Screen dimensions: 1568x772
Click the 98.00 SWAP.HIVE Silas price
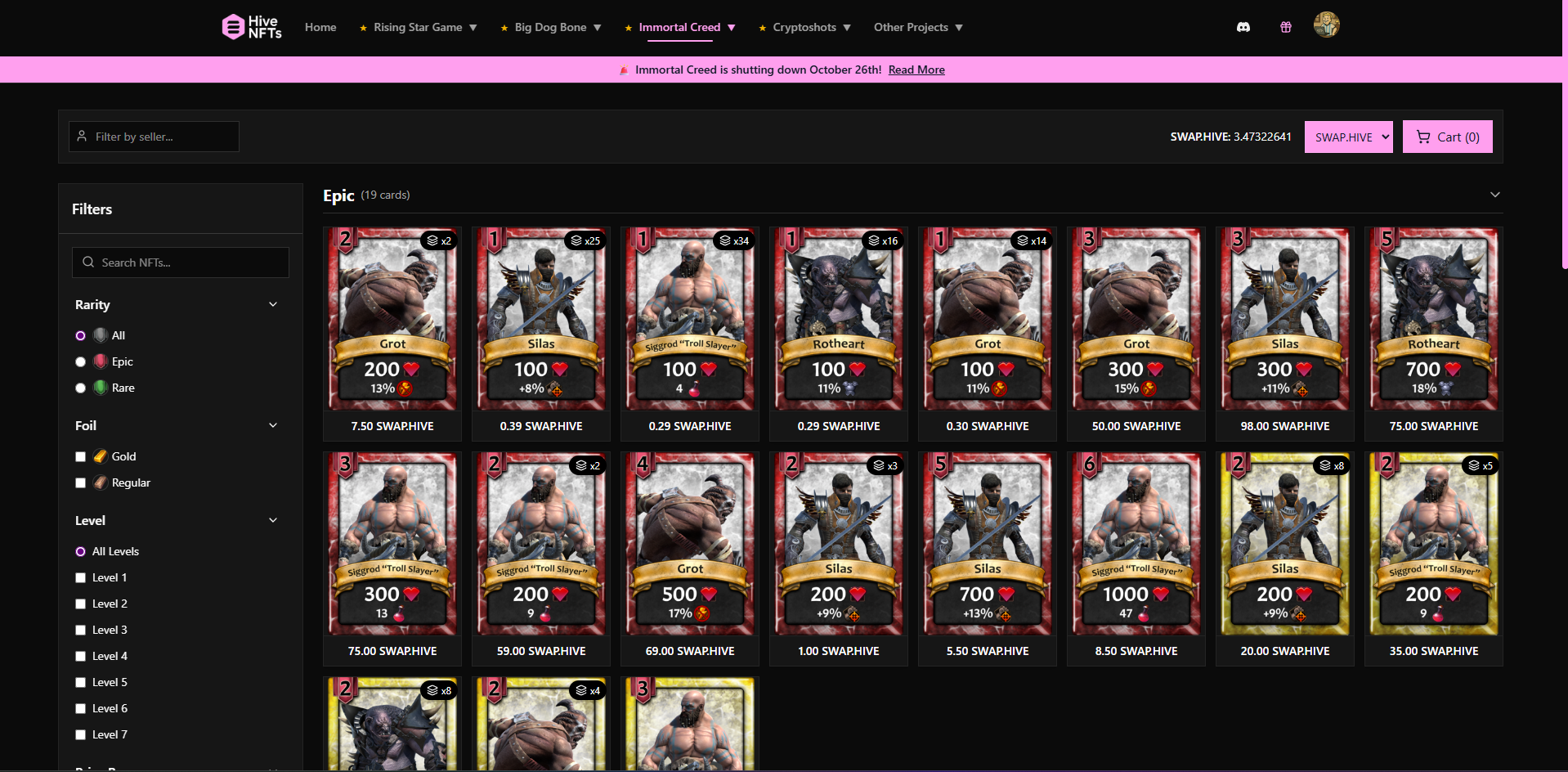tap(1285, 426)
